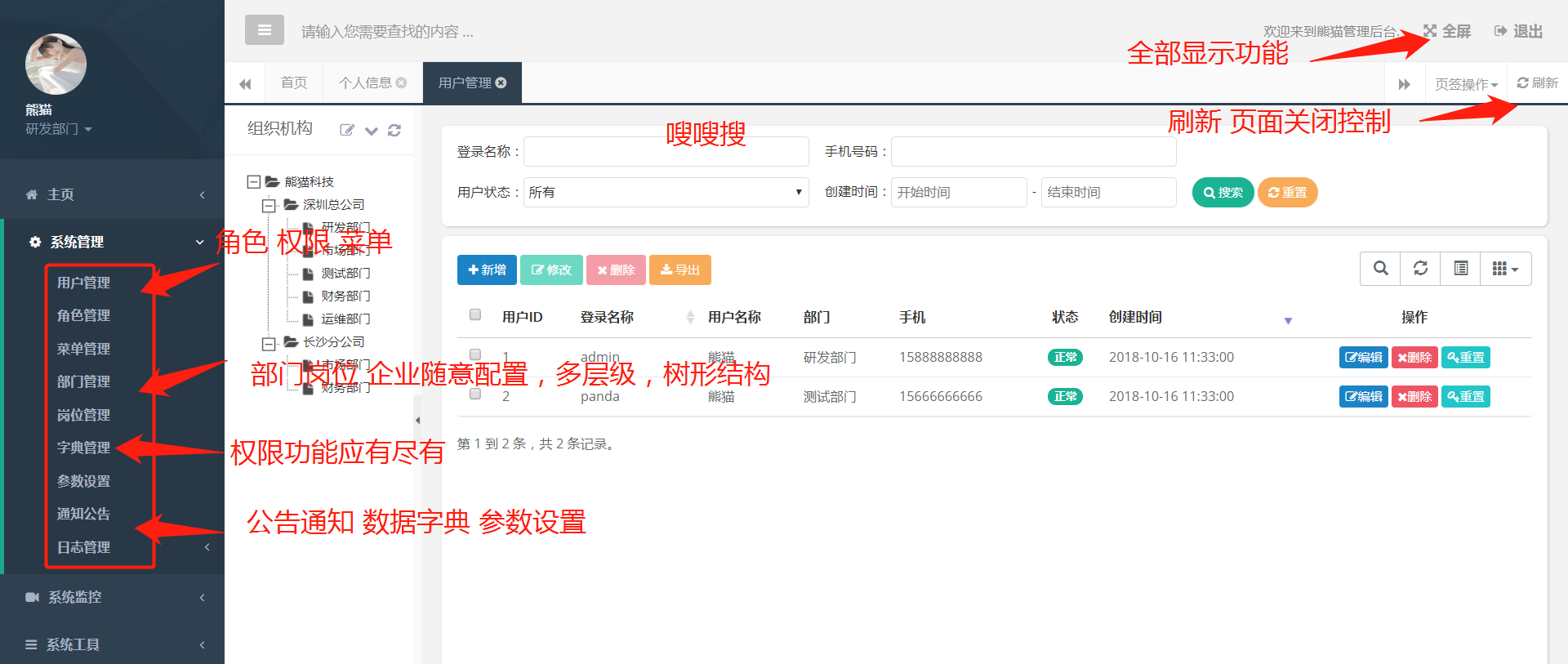Sort by 创建时间 column arrow

(x=1288, y=320)
